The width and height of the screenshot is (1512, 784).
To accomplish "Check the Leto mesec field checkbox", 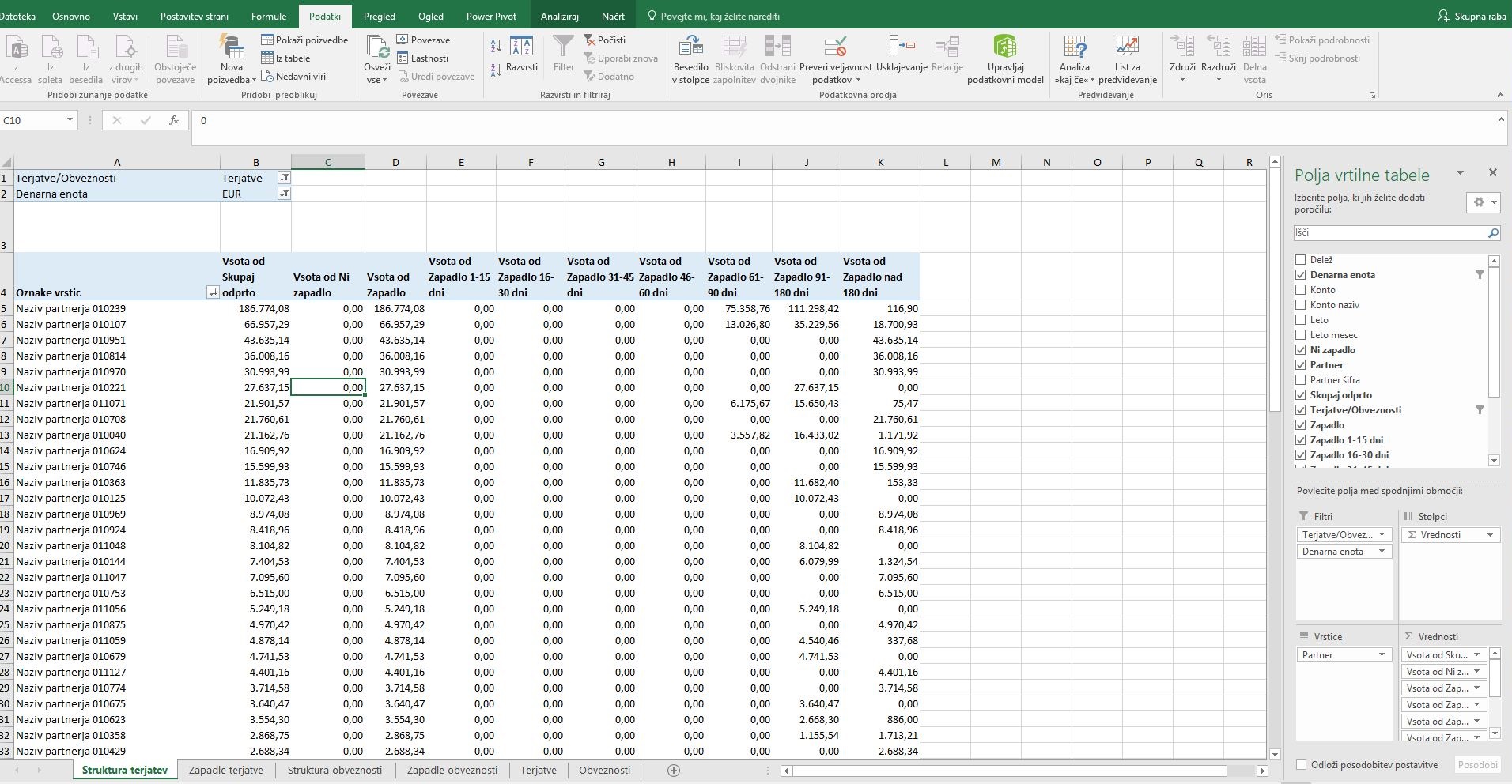I will (x=1300, y=334).
